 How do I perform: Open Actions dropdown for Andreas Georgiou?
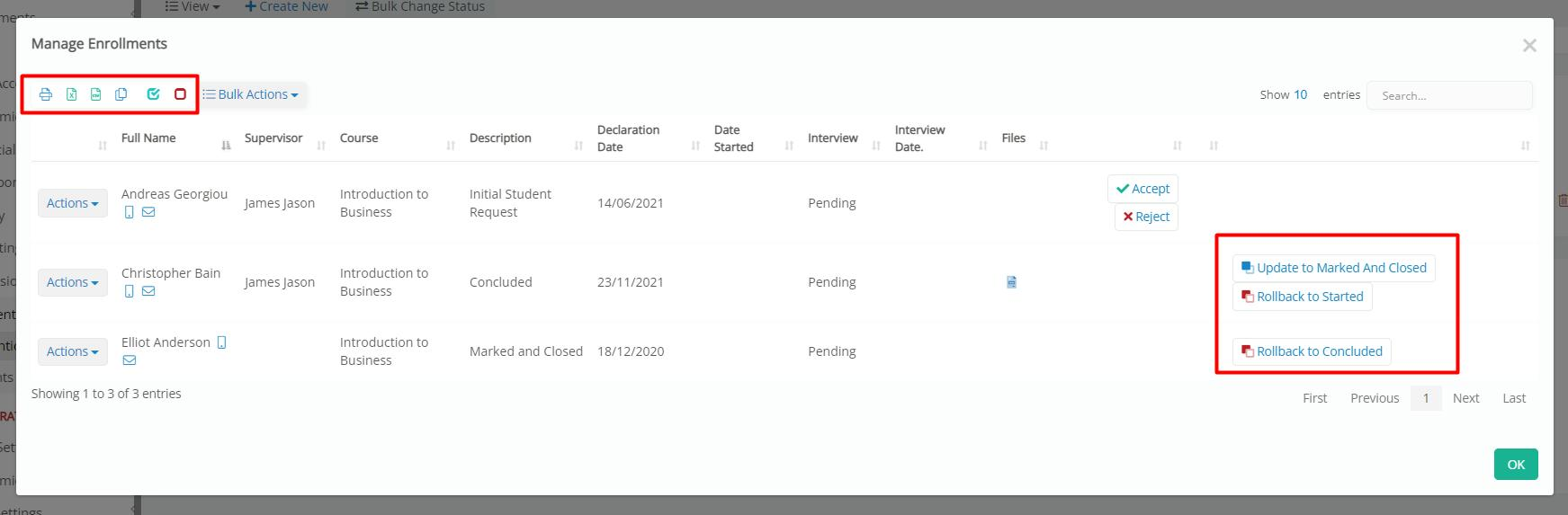(73, 203)
